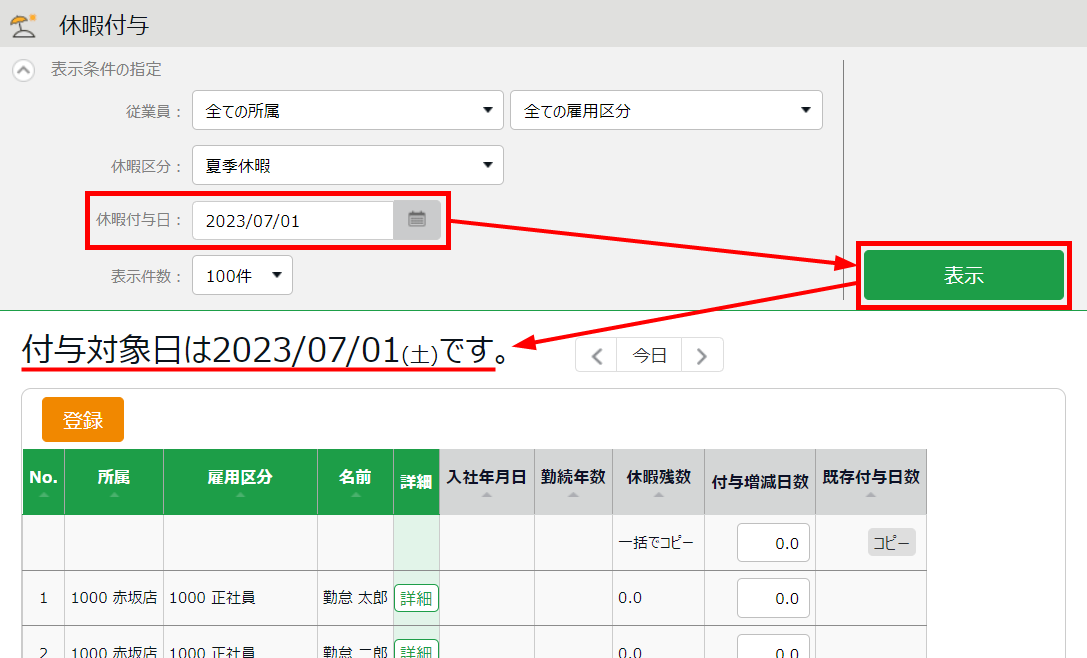The image size is (1087, 658).
Task: Open the 全ての雇用区分 dropdown
Action: tap(666, 111)
